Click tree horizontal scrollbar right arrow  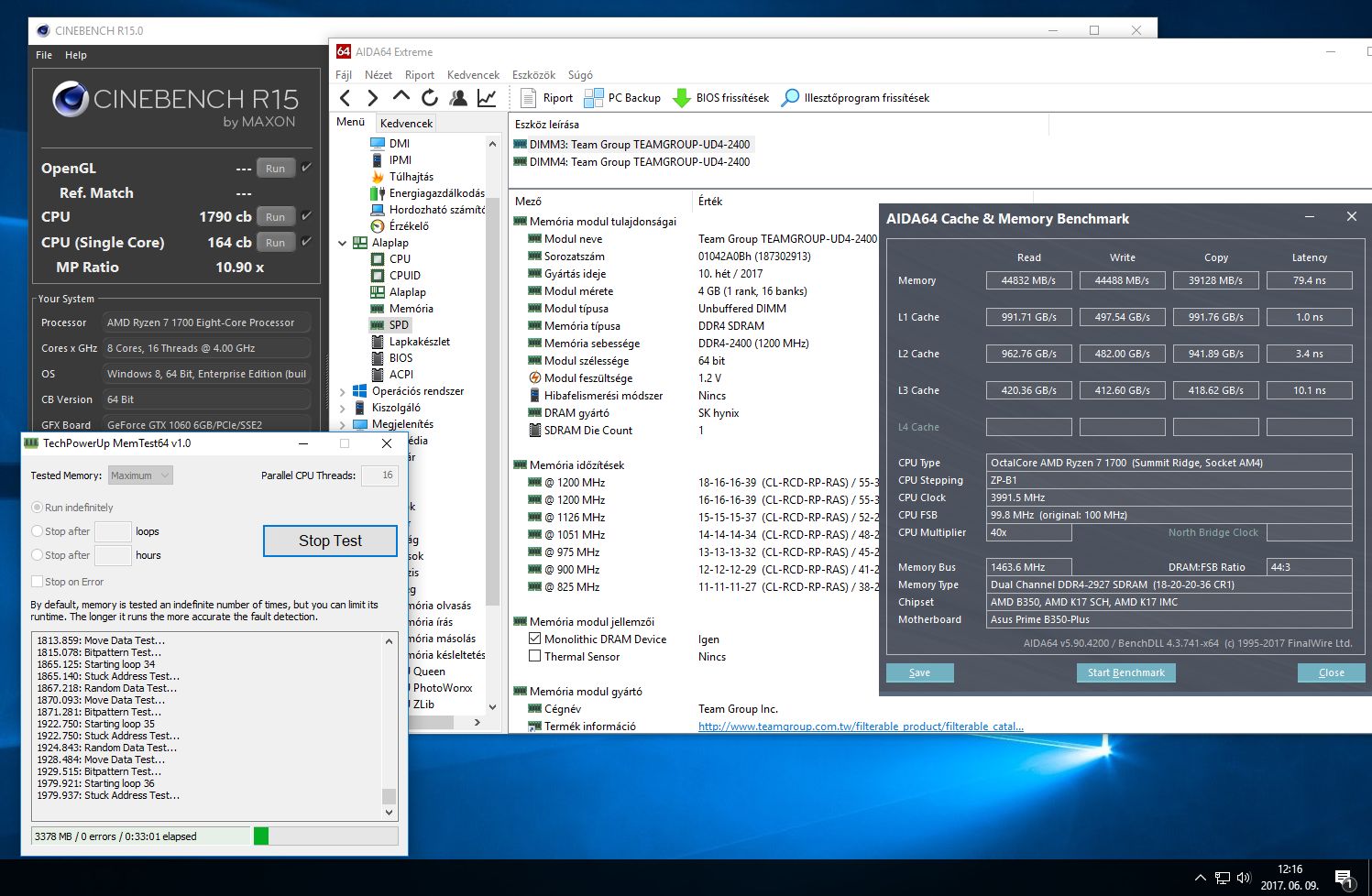click(x=477, y=722)
